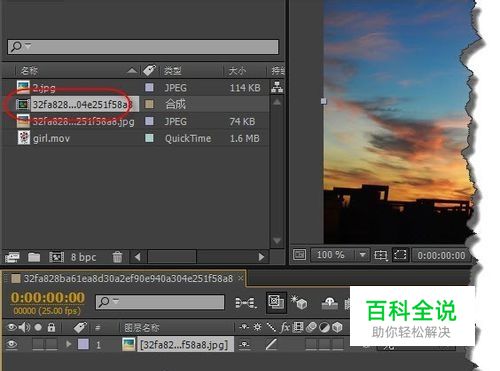Screen dimensions: 500x371
Task: Click the project panel search field
Action: pos(143,47)
